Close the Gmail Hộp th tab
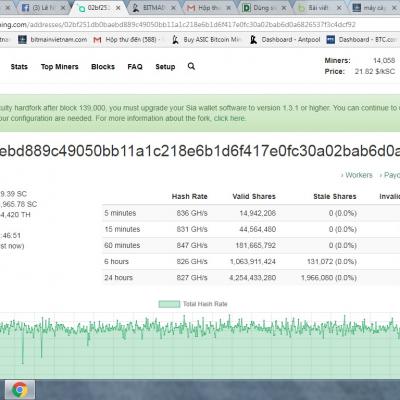This screenshot has height=400, width=400. point(228,8)
